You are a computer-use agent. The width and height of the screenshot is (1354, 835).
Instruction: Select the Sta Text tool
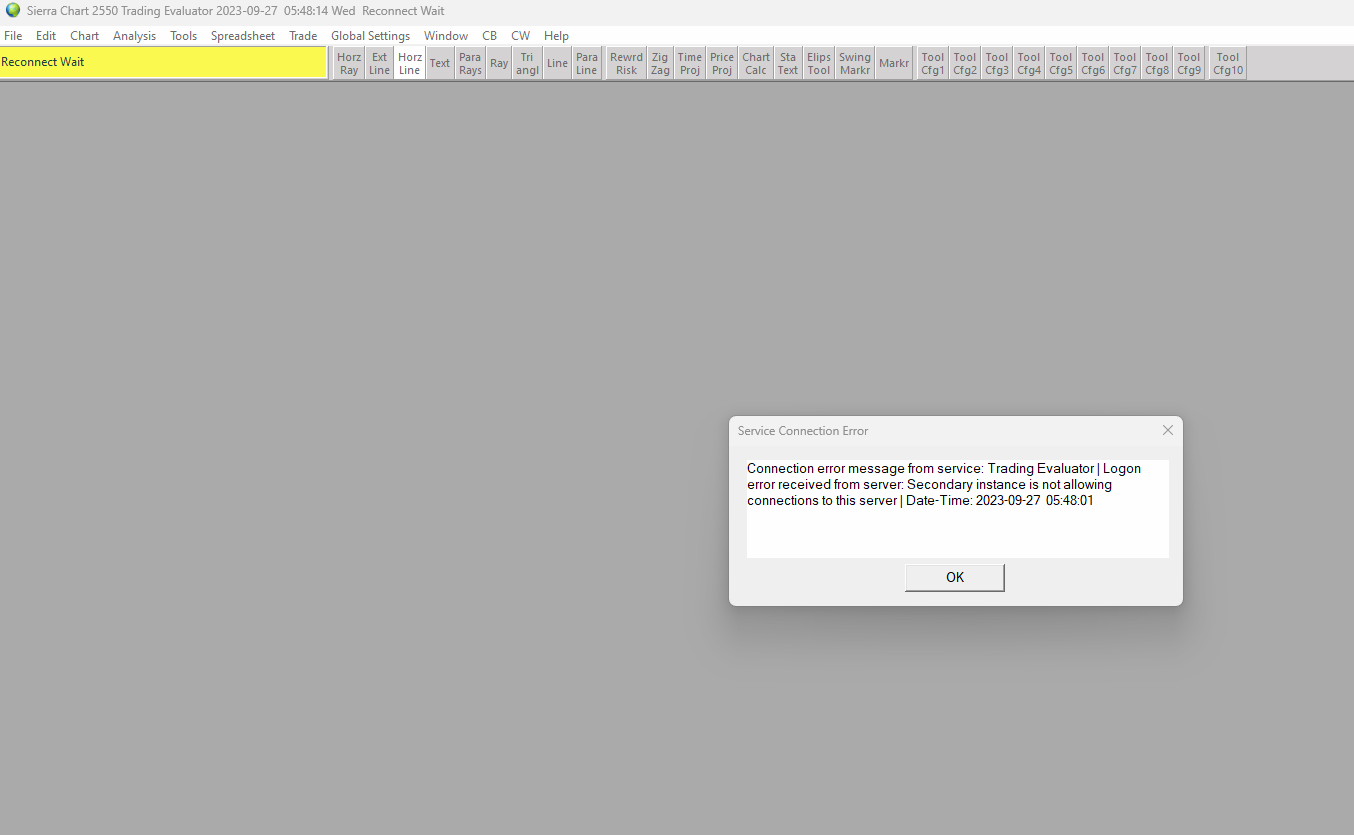click(788, 63)
